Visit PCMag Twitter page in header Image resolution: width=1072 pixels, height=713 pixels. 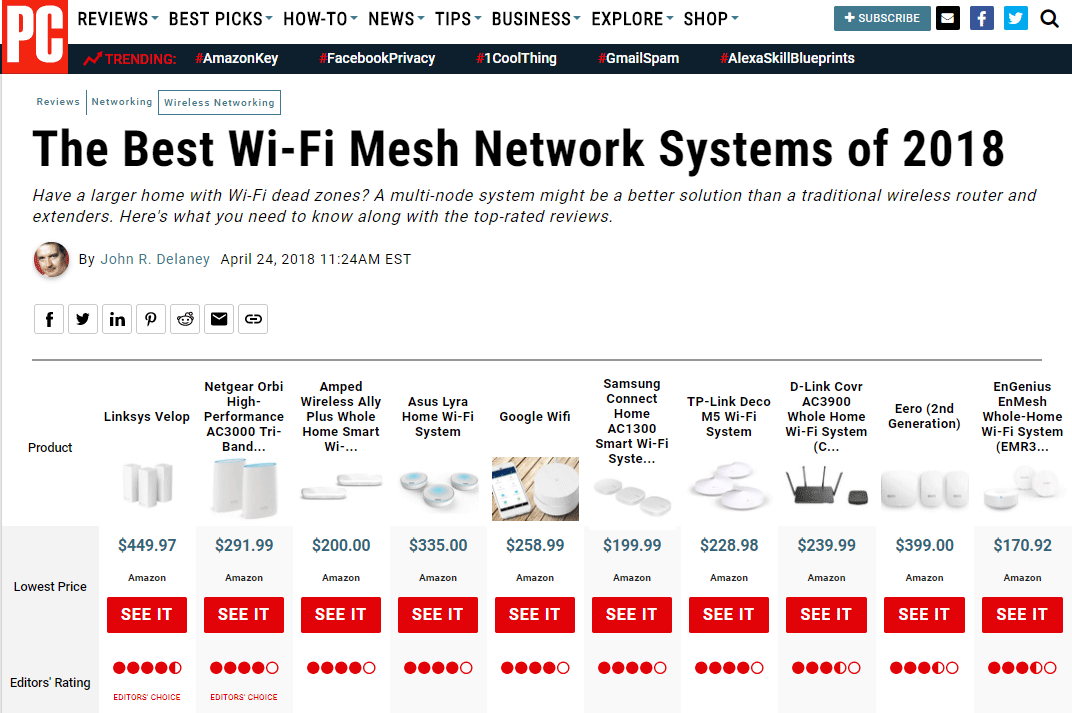[1016, 18]
